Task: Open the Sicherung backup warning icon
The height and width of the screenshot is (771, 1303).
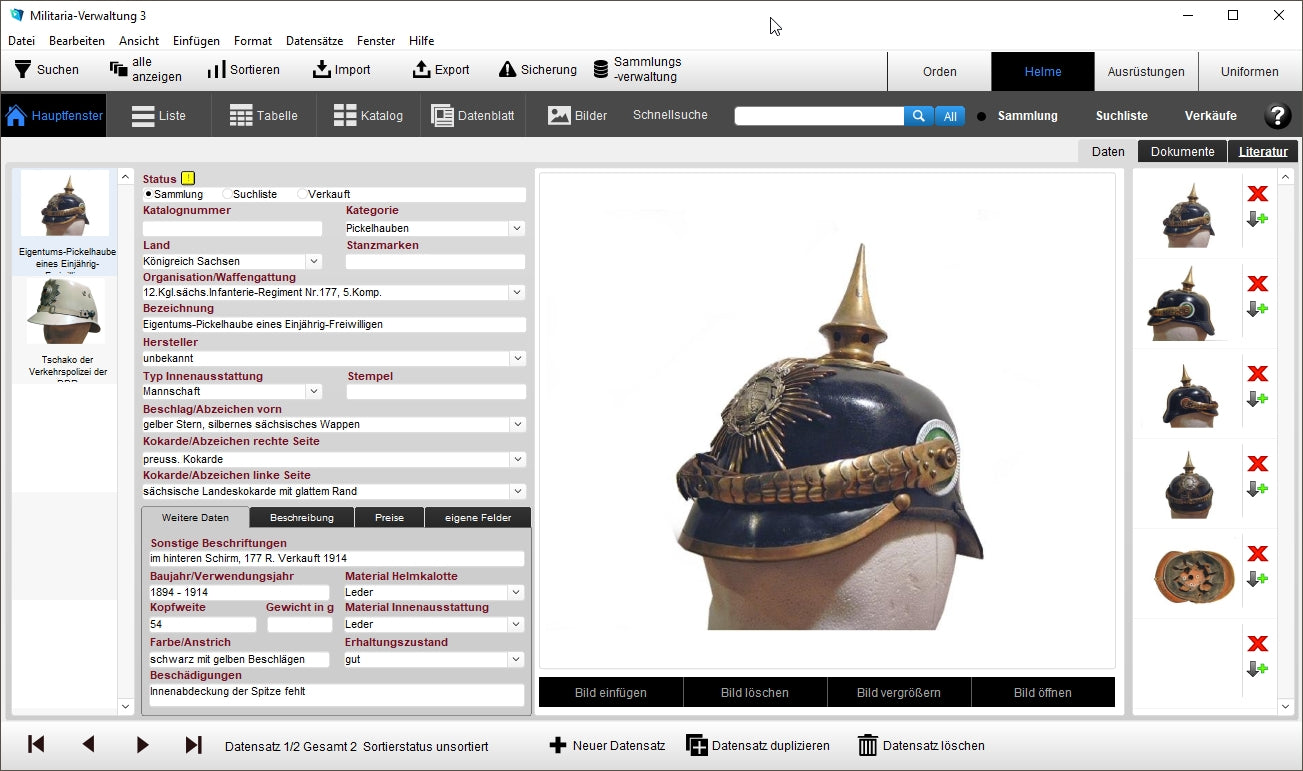Action: [507, 70]
